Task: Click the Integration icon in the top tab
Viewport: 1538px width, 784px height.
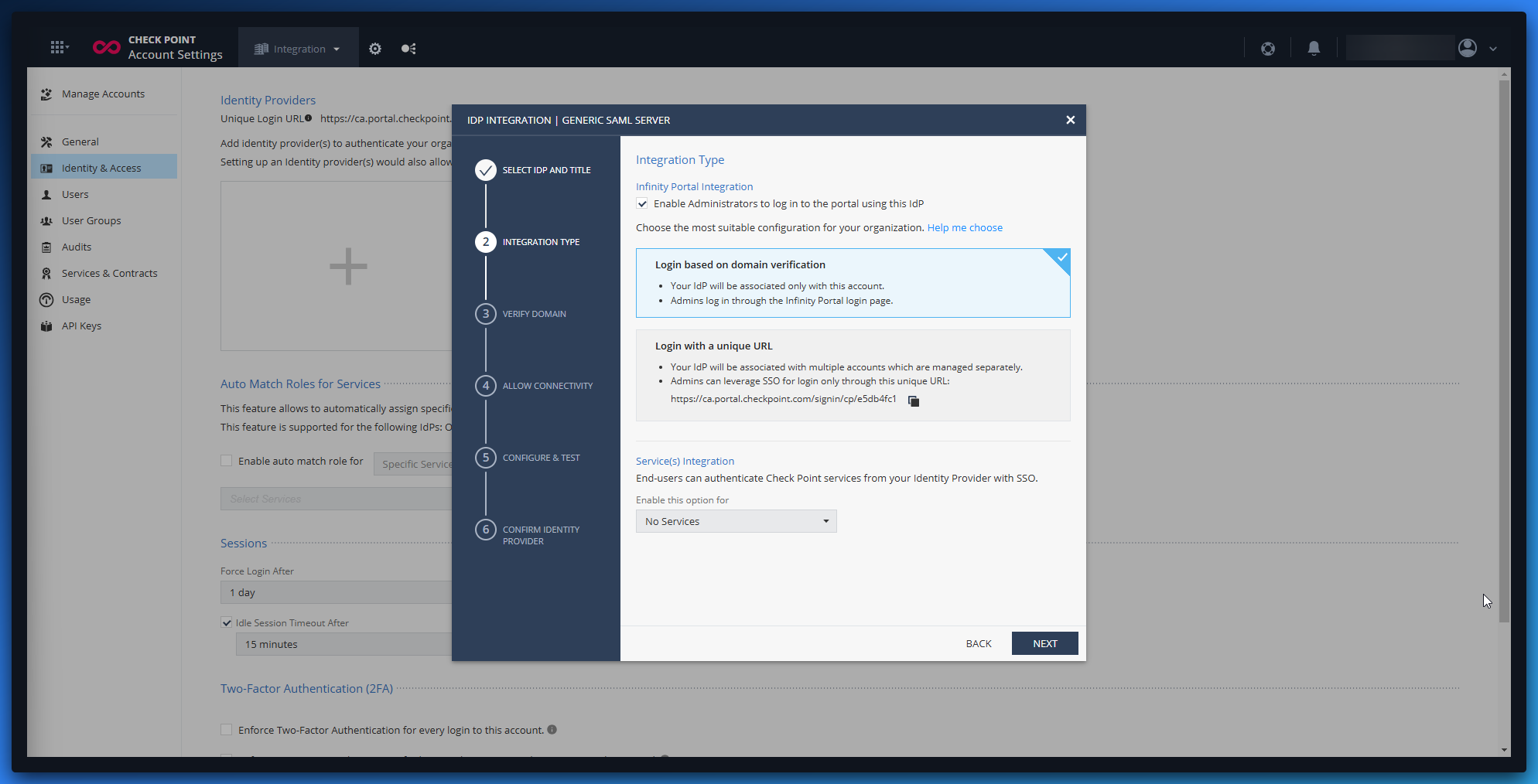Action: [x=261, y=49]
